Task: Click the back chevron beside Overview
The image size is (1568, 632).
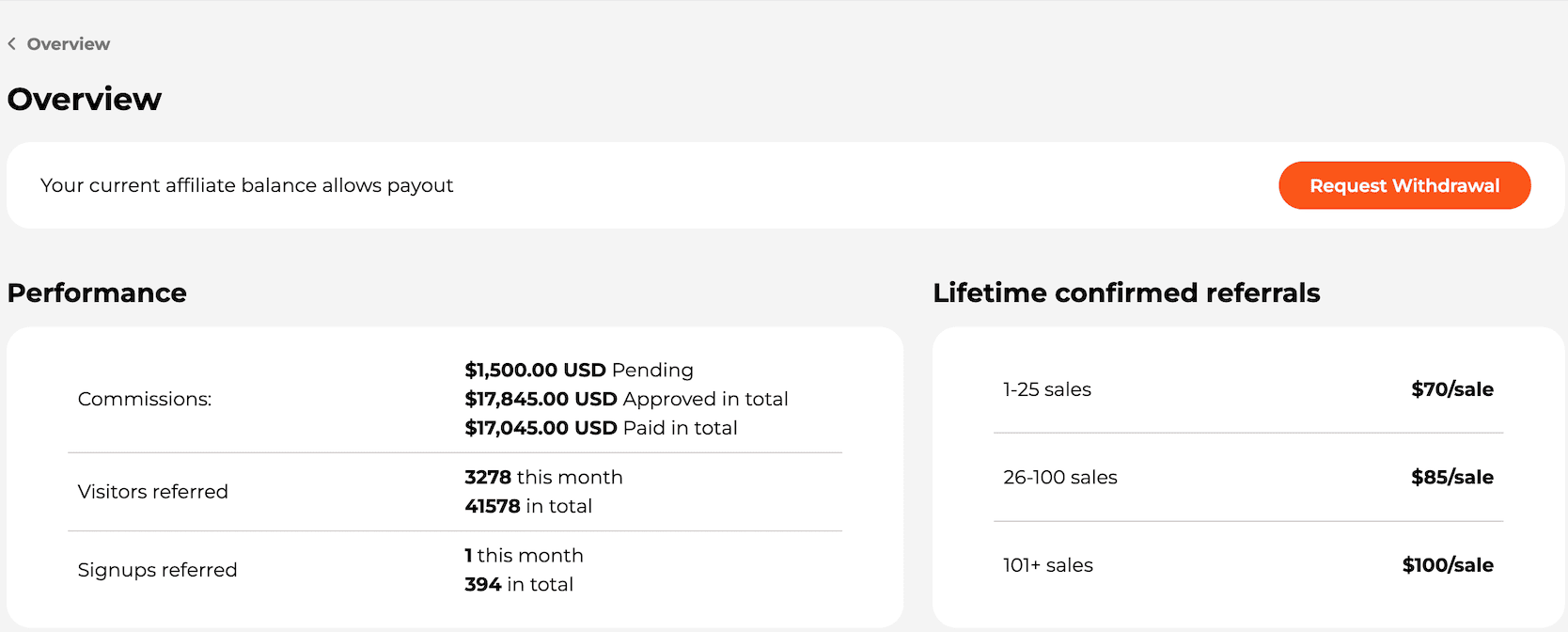Action: [x=12, y=44]
